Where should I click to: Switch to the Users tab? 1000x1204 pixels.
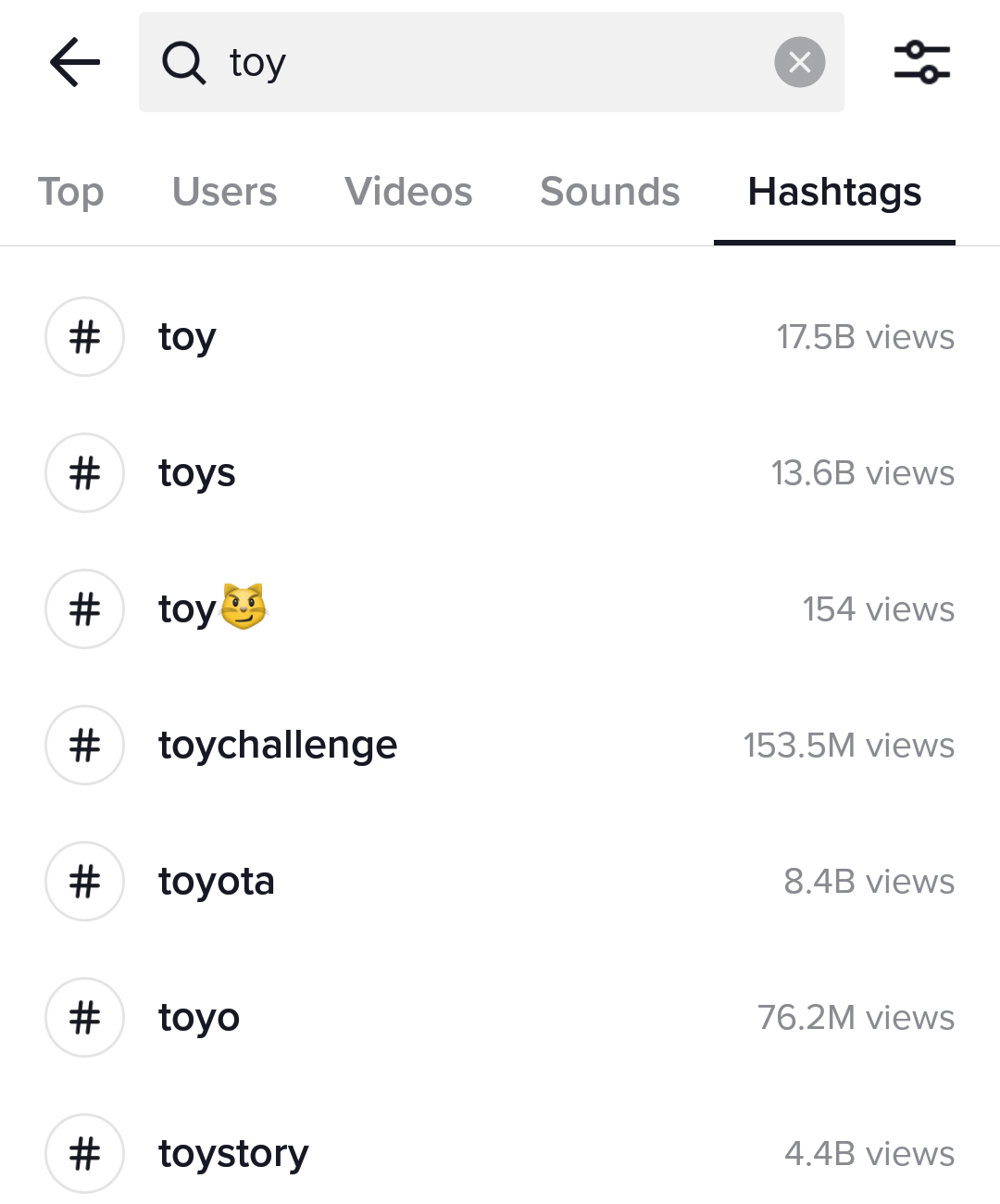pyautogui.click(x=224, y=193)
